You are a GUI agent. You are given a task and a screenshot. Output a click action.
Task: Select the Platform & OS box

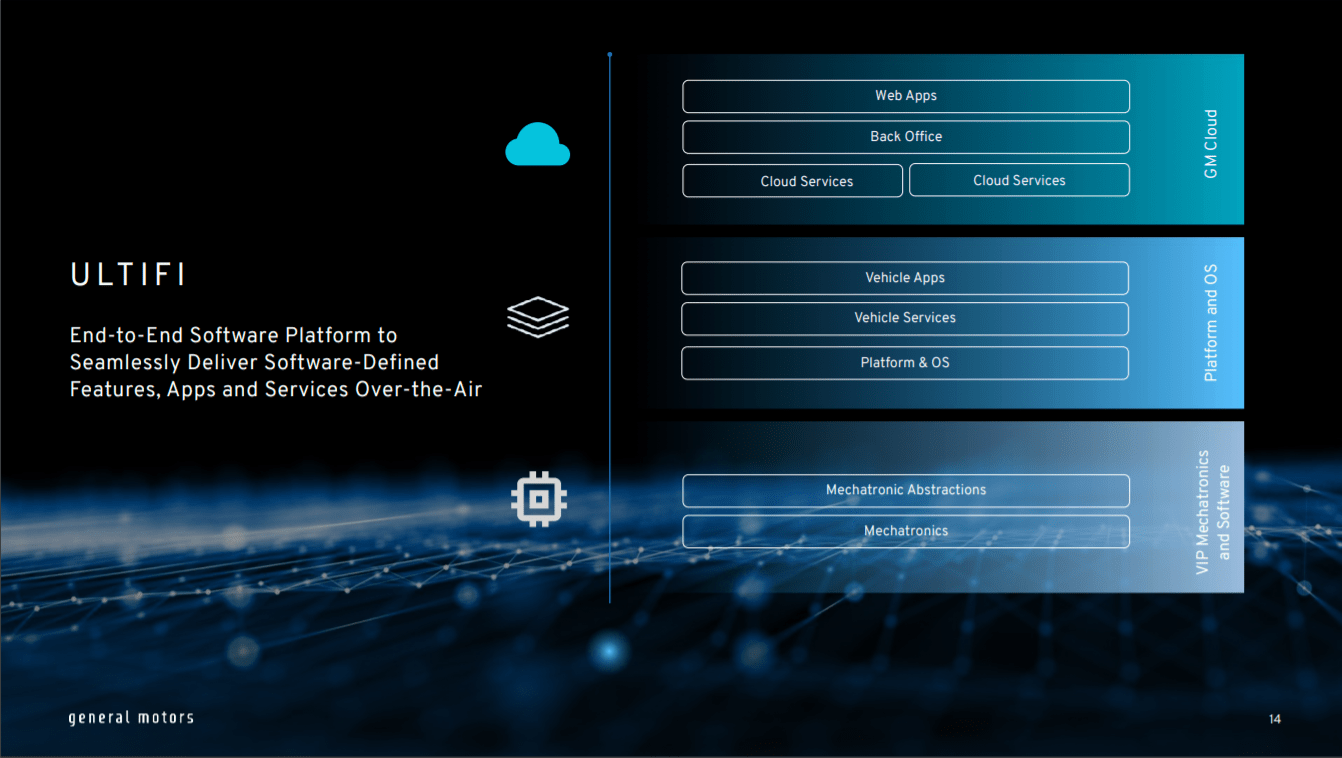pyautogui.click(x=905, y=363)
